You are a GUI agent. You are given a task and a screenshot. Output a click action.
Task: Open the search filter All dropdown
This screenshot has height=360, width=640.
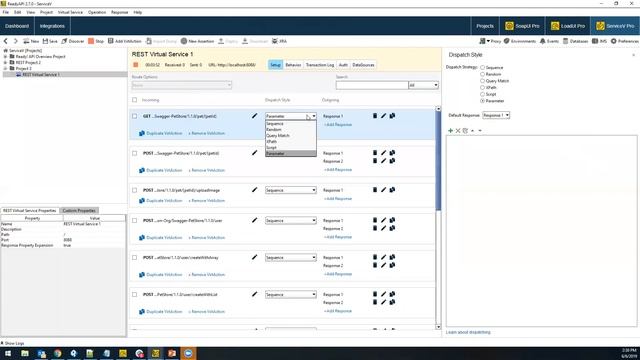423,85
